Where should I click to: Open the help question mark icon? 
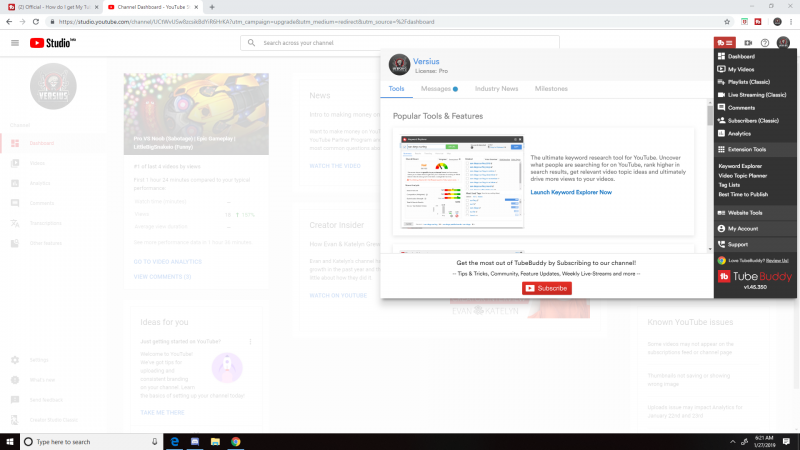click(765, 43)
